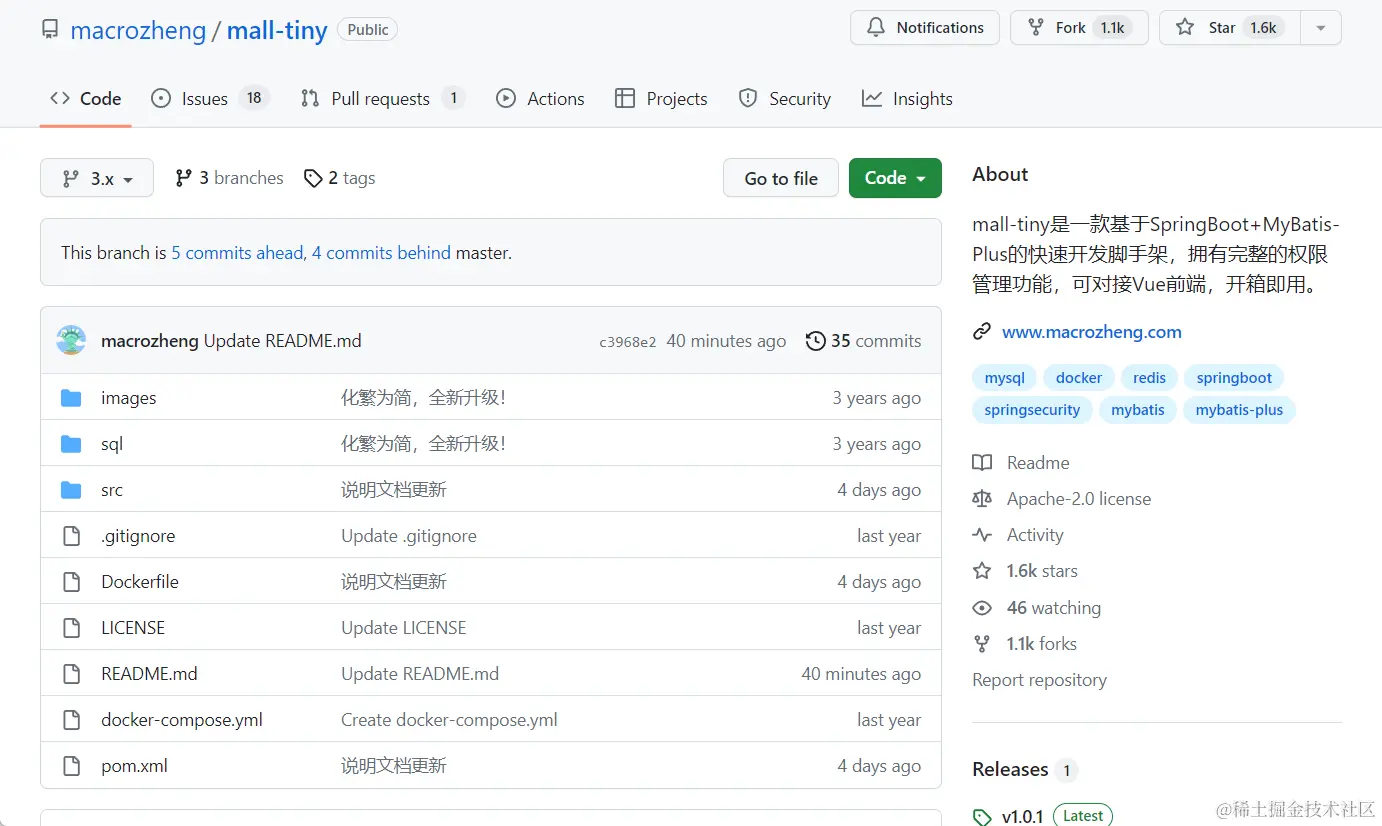This screenshot has height=826, width=1382.
Task: View the 46 watching link
Action: click(1037, 608)
